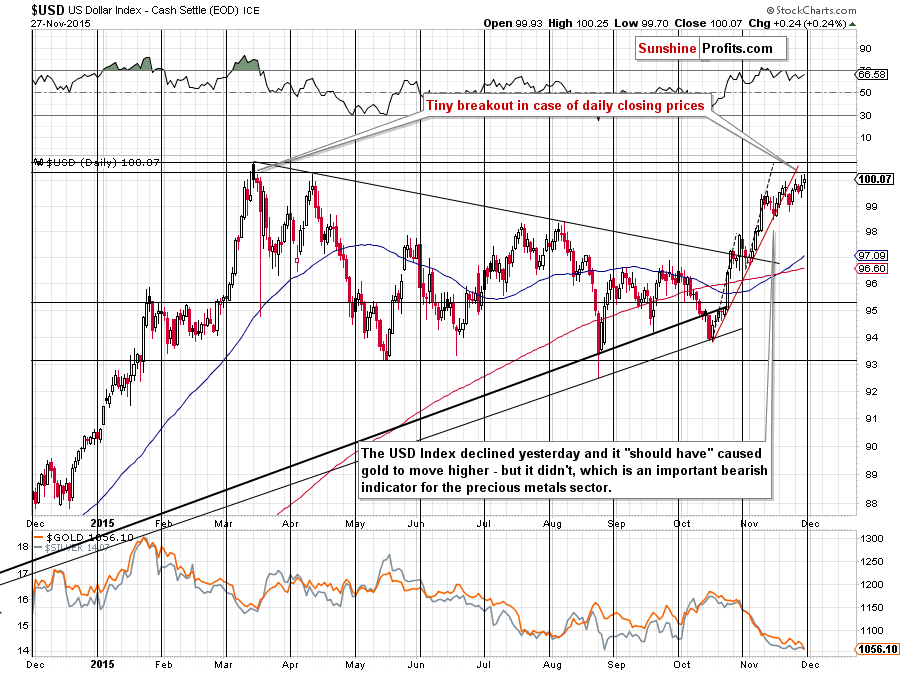Click the silver axis label 15
This screenshot has width=900, height=673.
pyautogui.click(x=23, y=625)
